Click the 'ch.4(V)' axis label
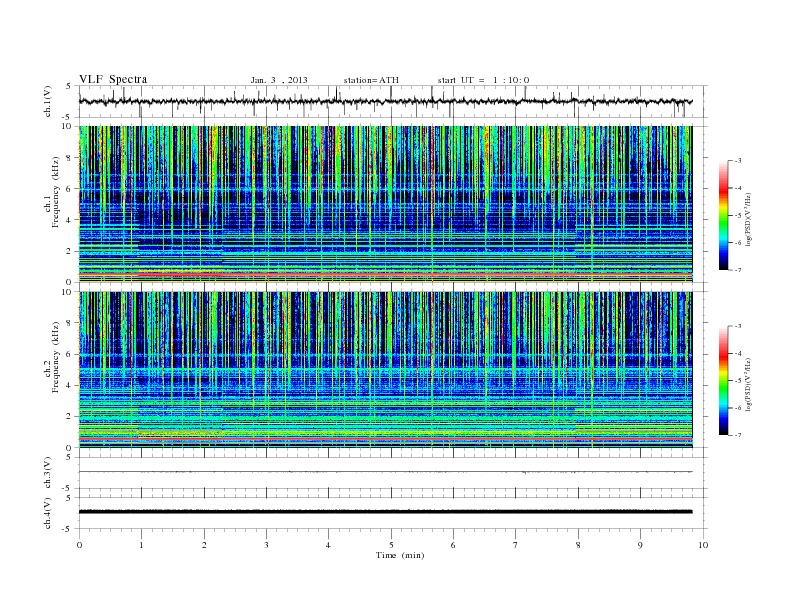792x612 pixels. (47, 513)
